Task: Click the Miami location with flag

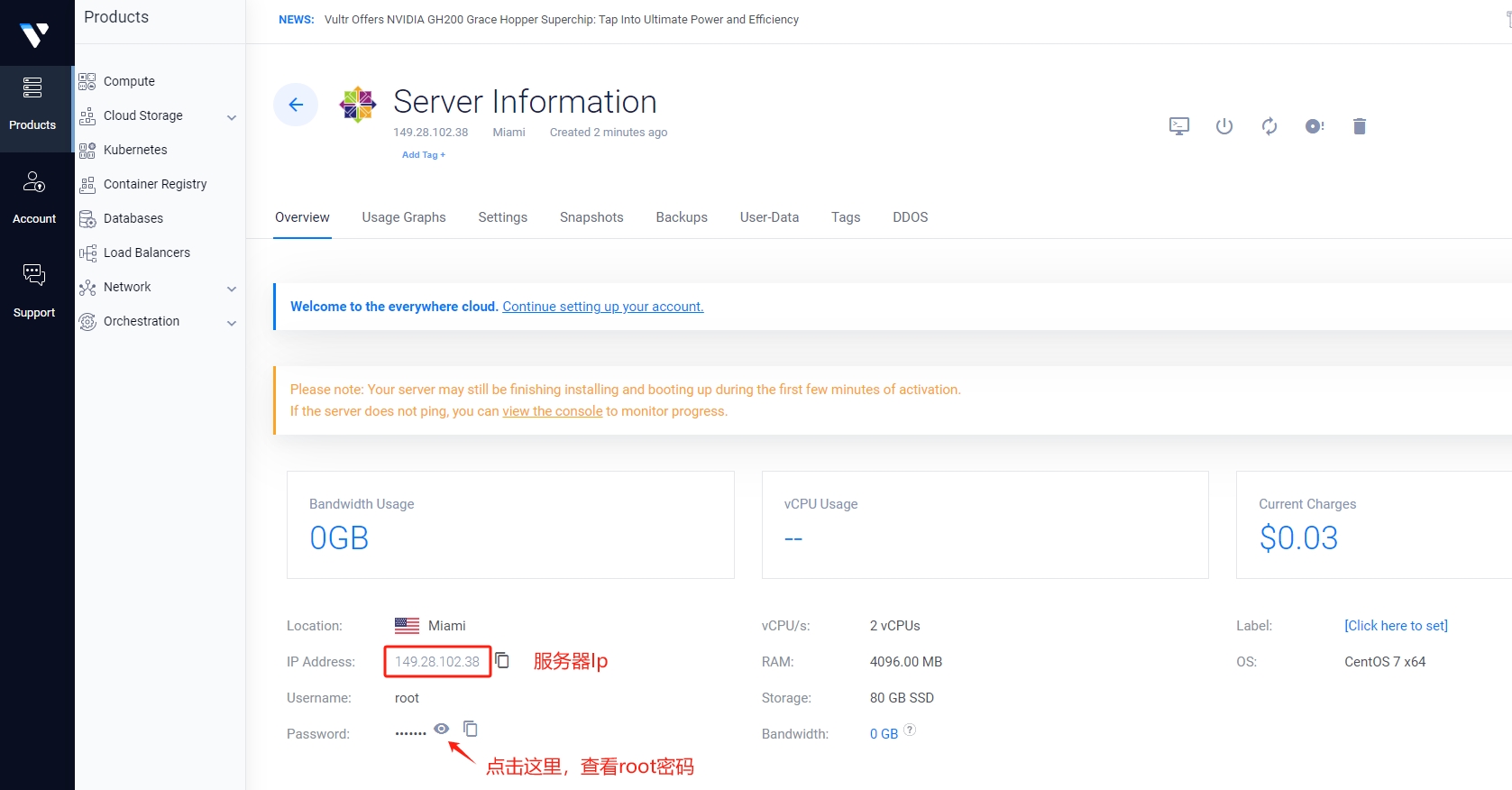Action: (x=430, y=626)
